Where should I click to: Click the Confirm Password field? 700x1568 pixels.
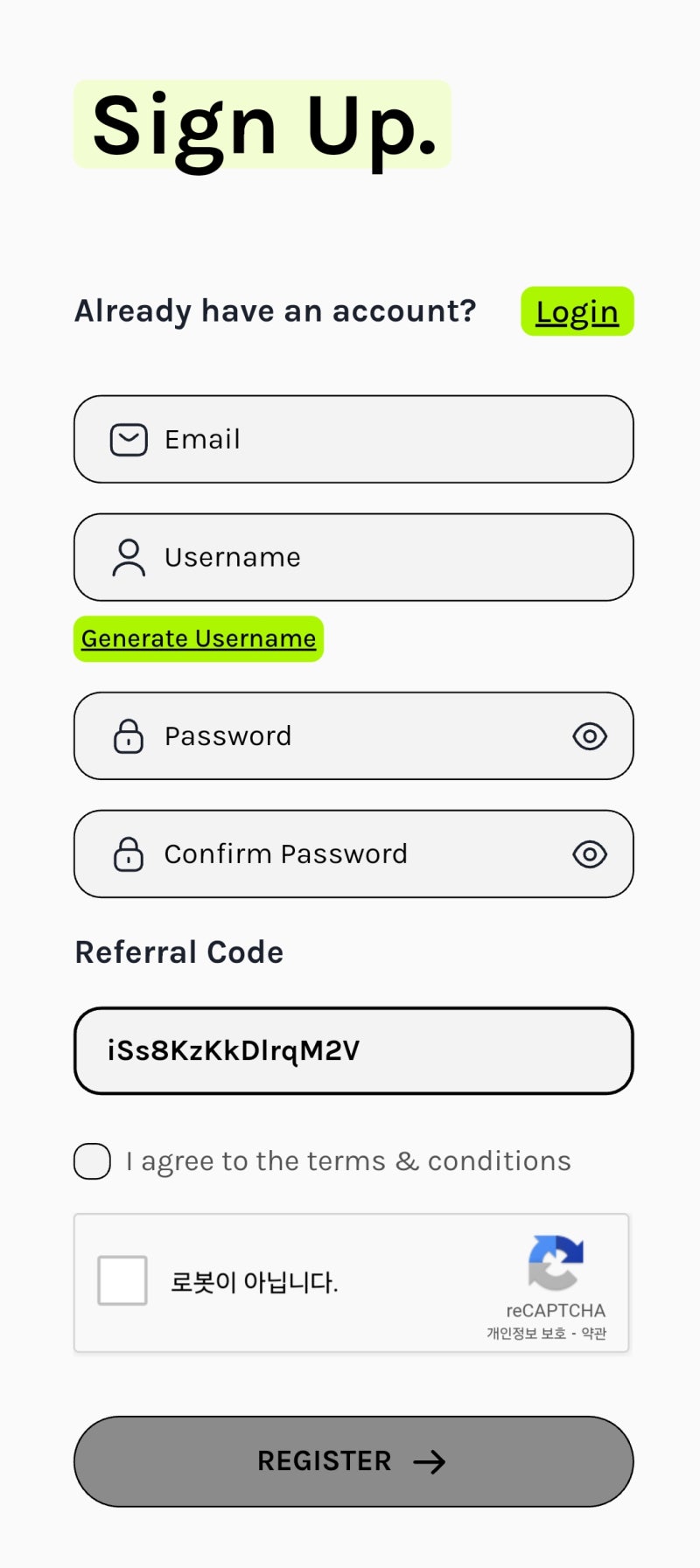[x=367, y=854]
